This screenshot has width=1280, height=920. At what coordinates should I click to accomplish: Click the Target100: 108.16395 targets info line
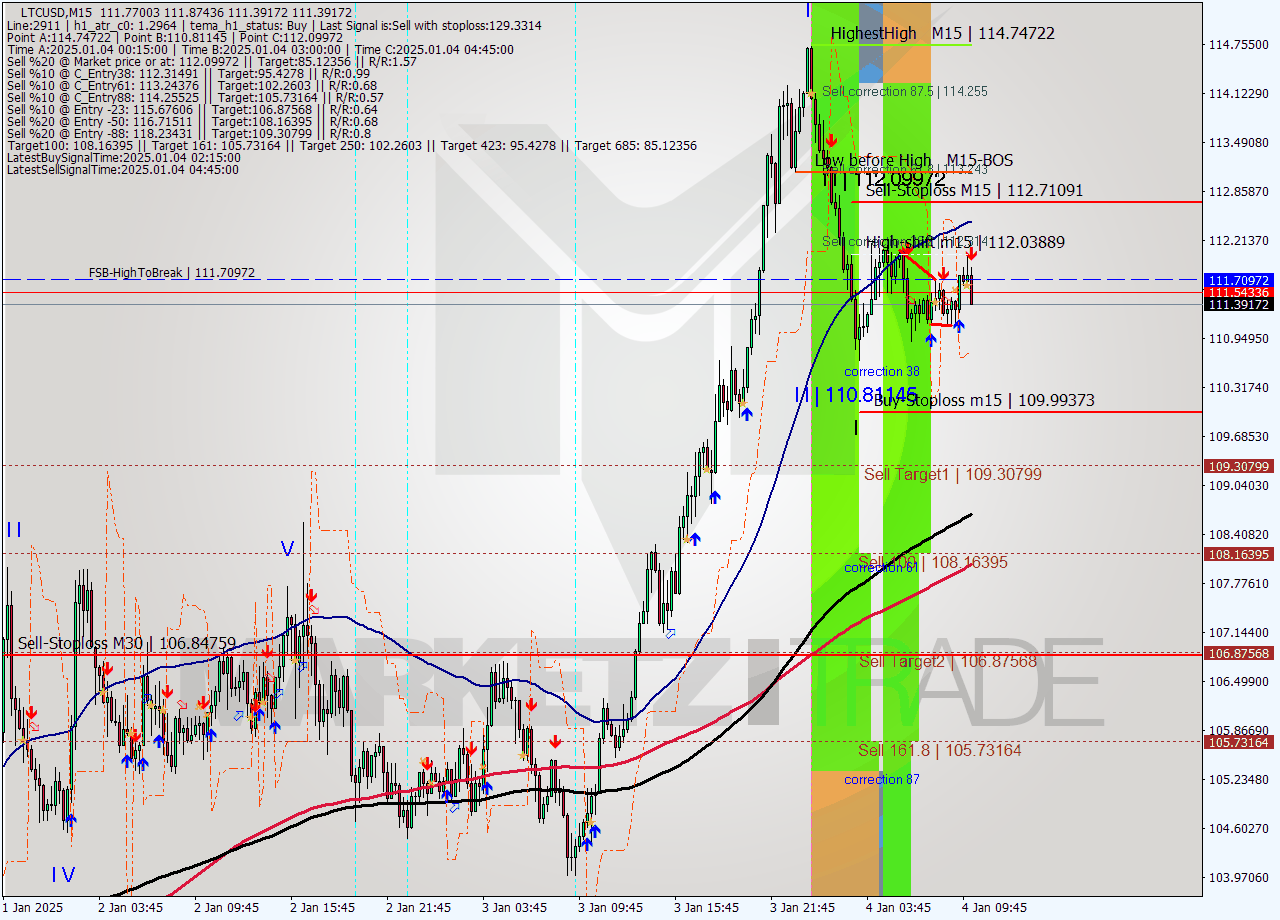pyautogui.click(x=351, y=146)
